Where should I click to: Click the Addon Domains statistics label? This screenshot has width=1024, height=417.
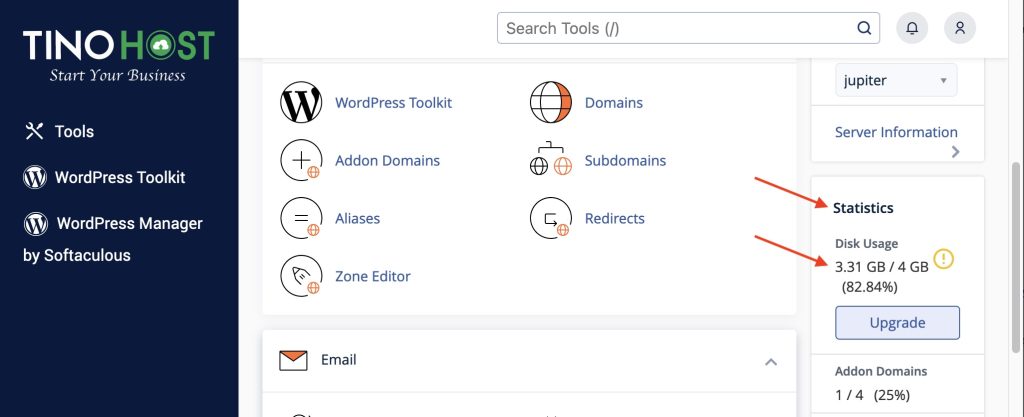coord(880,371)
